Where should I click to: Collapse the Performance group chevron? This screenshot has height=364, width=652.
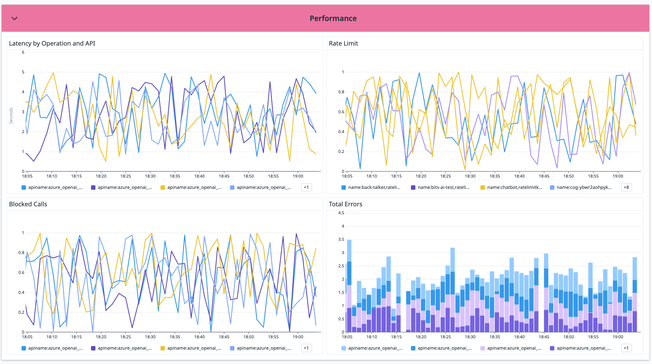point(15,18)
